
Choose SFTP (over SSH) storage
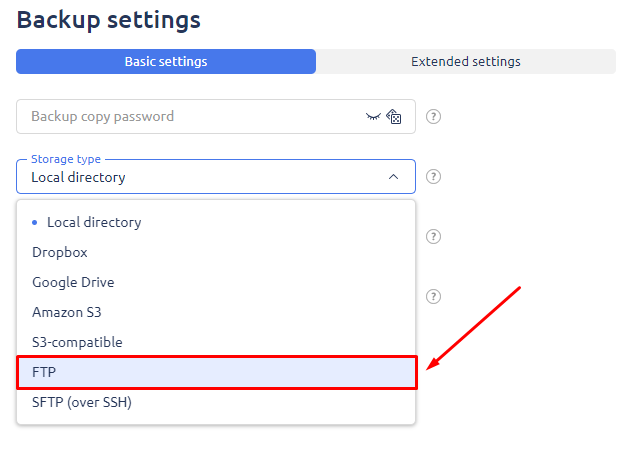coord(82,402)
